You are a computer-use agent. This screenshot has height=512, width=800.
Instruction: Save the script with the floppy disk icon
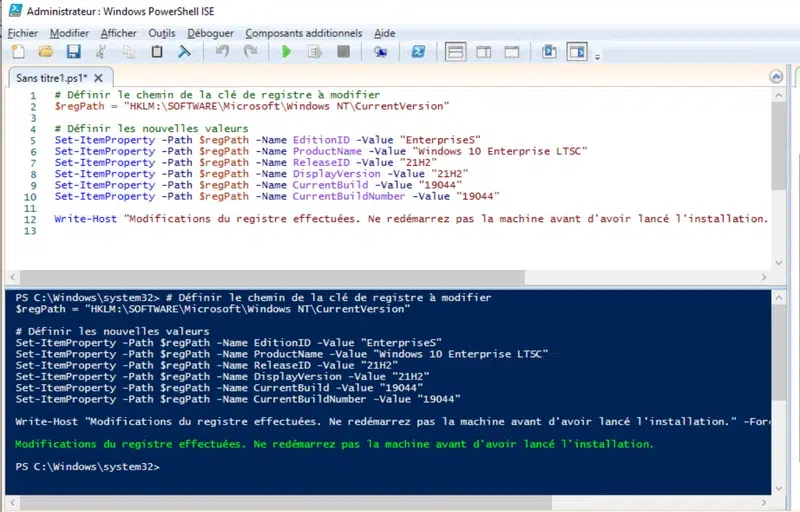click(73, 52)
